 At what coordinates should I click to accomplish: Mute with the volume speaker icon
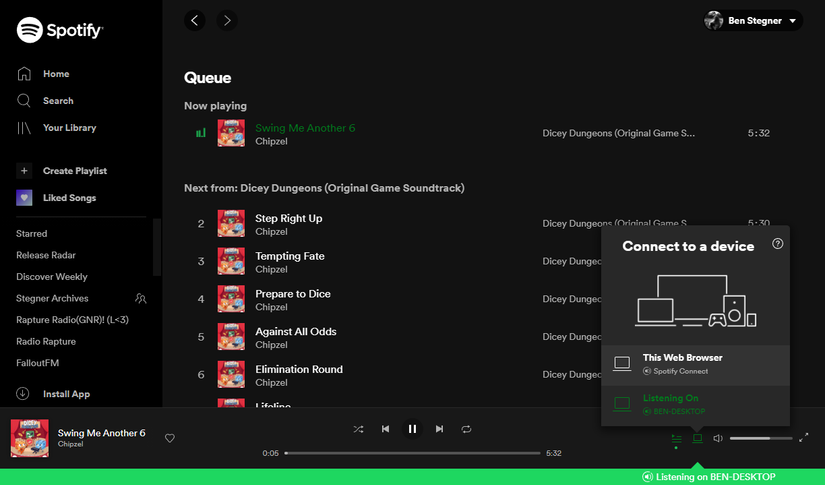(718, 438)
